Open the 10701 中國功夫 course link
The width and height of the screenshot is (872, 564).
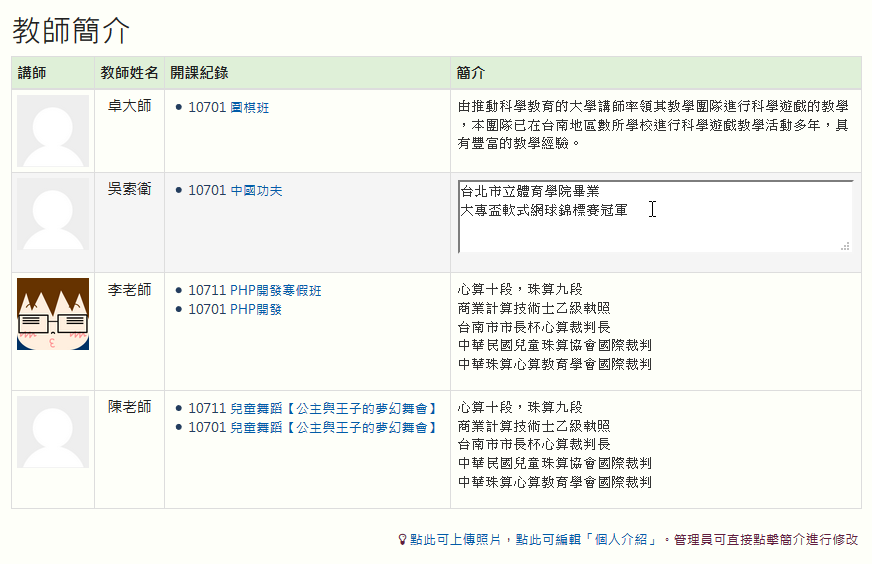(x=235, y=190)
